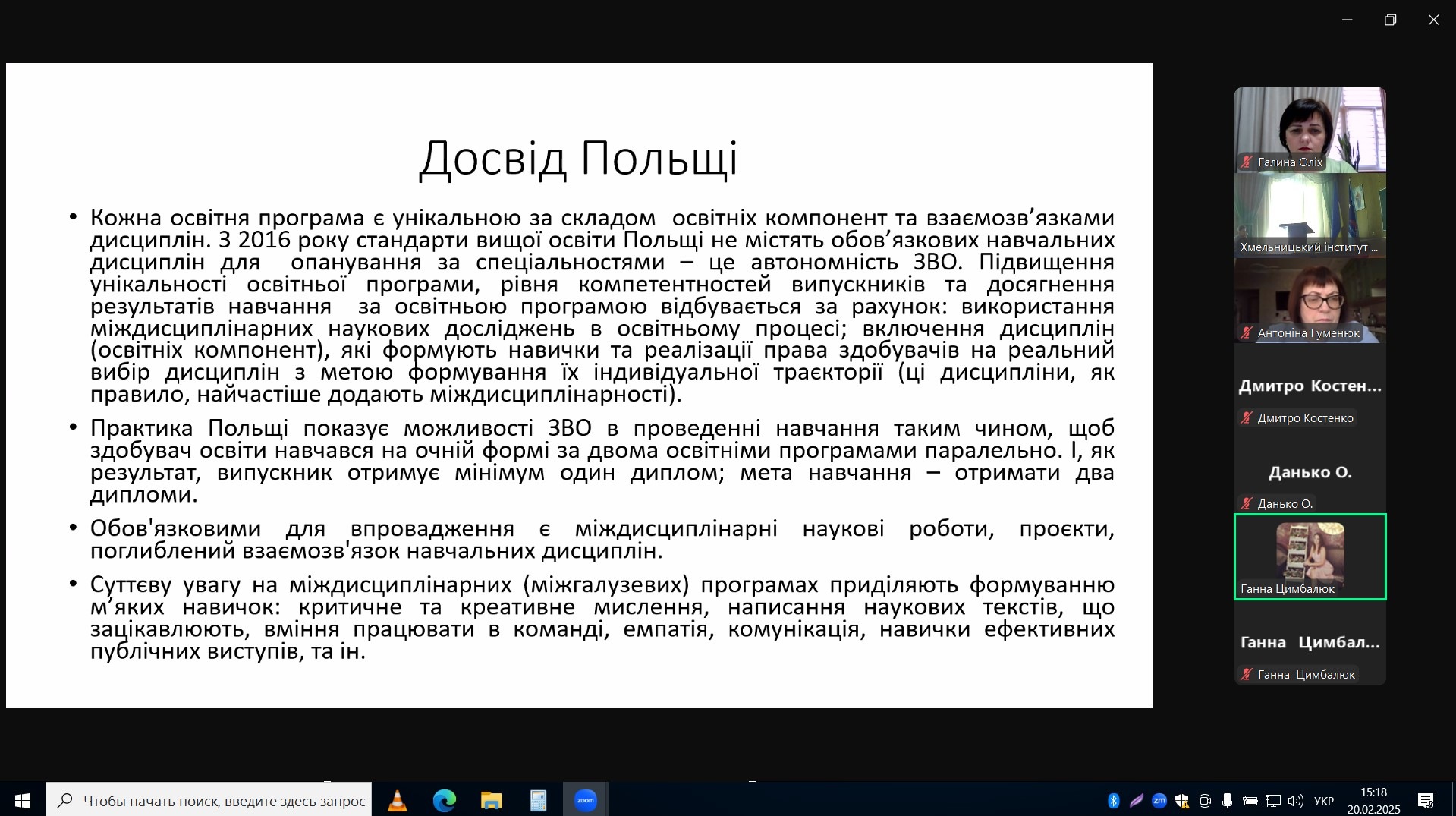Screen dimensions: 1456x816
Task: Click the Zoom tray icon in the system tray
Action: tap(1159, 800)
